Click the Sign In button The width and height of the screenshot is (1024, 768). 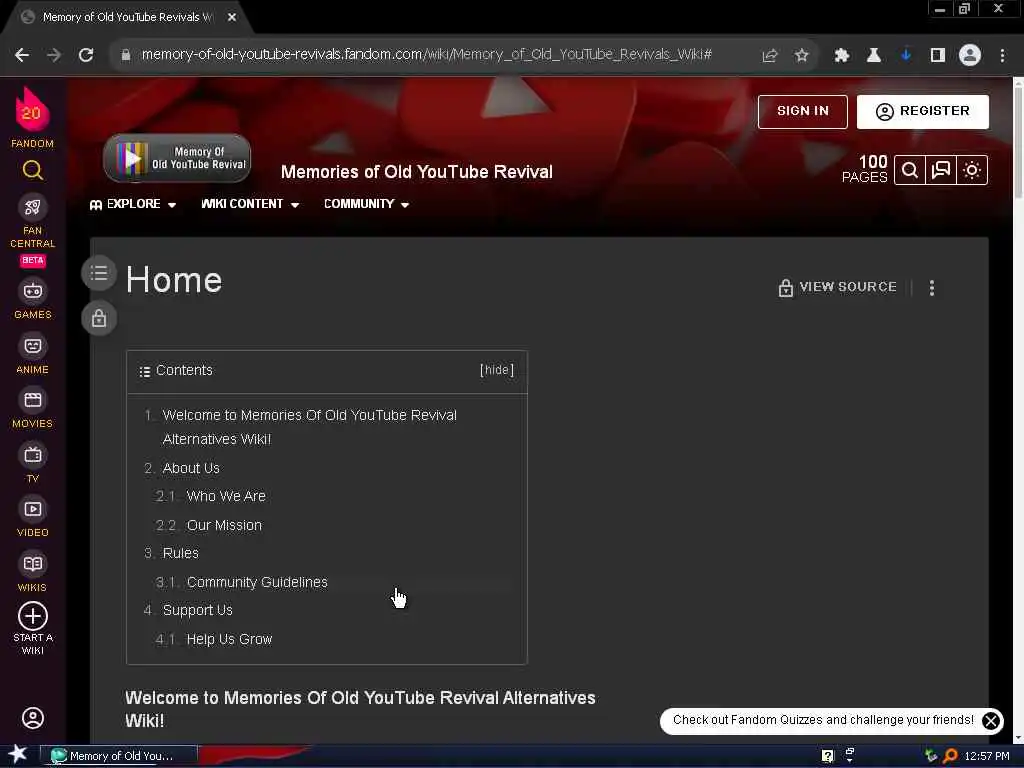tap(803, 112)
